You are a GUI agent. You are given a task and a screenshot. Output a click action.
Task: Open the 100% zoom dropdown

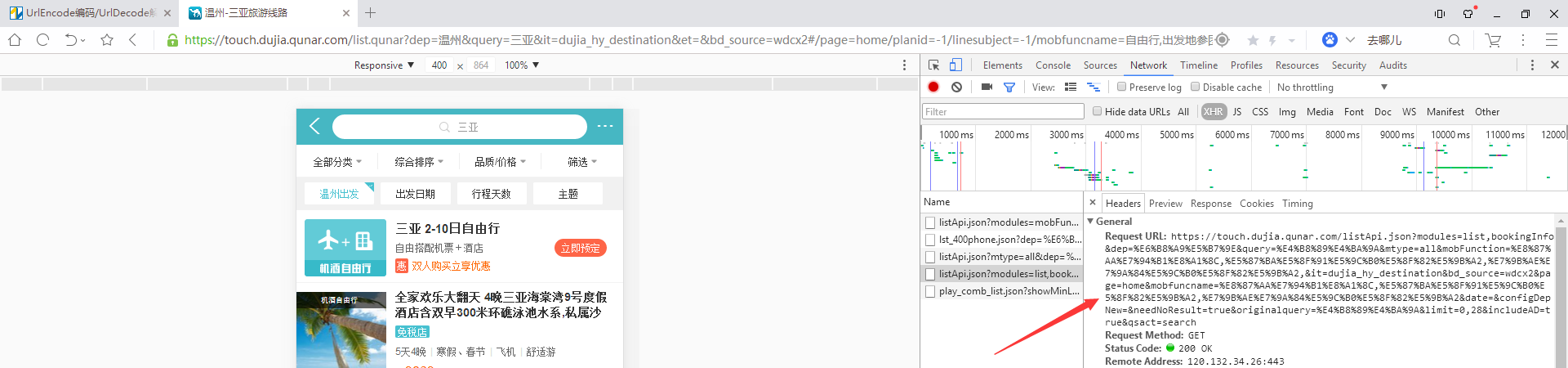click(x=522, y=65)
